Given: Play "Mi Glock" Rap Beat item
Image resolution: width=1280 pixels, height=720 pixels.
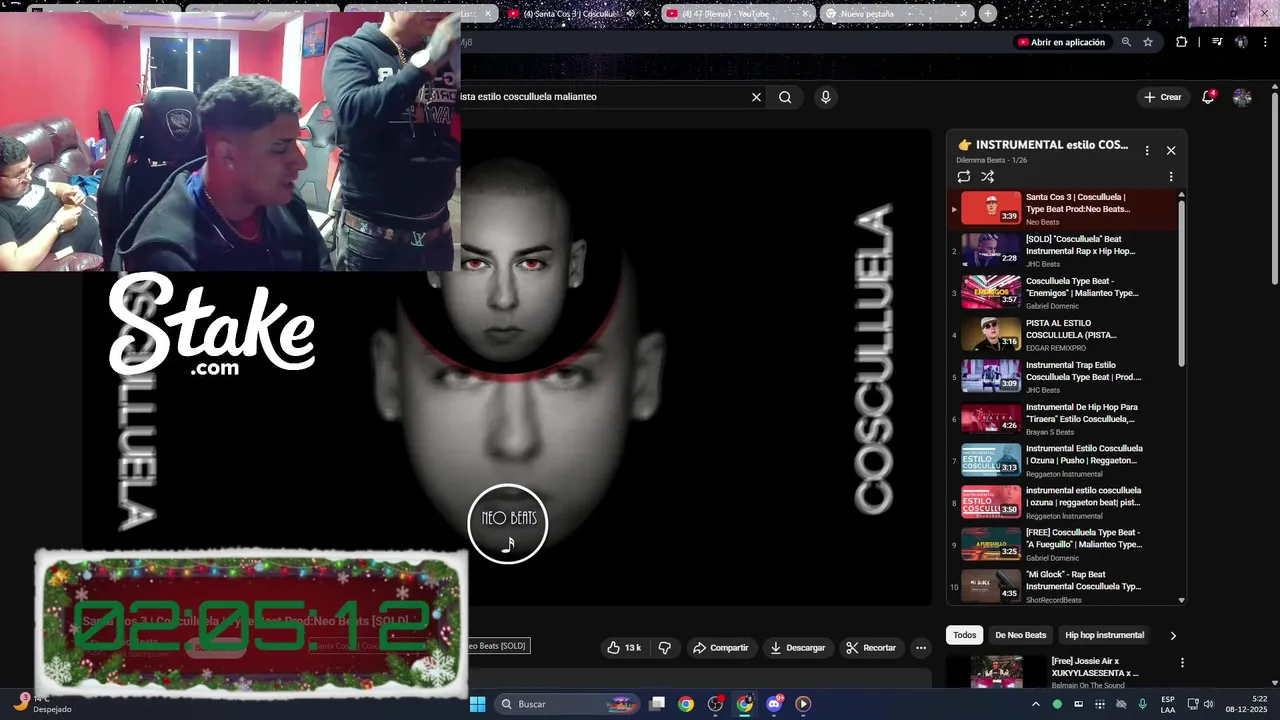Looking at the screenshot, I should tap(1064, 586).
